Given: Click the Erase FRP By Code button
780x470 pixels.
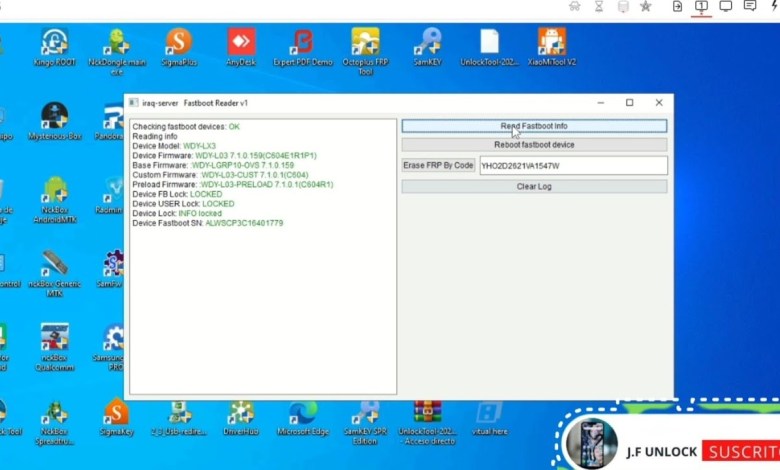Looking at the screenshot, I should pos(438,165).
